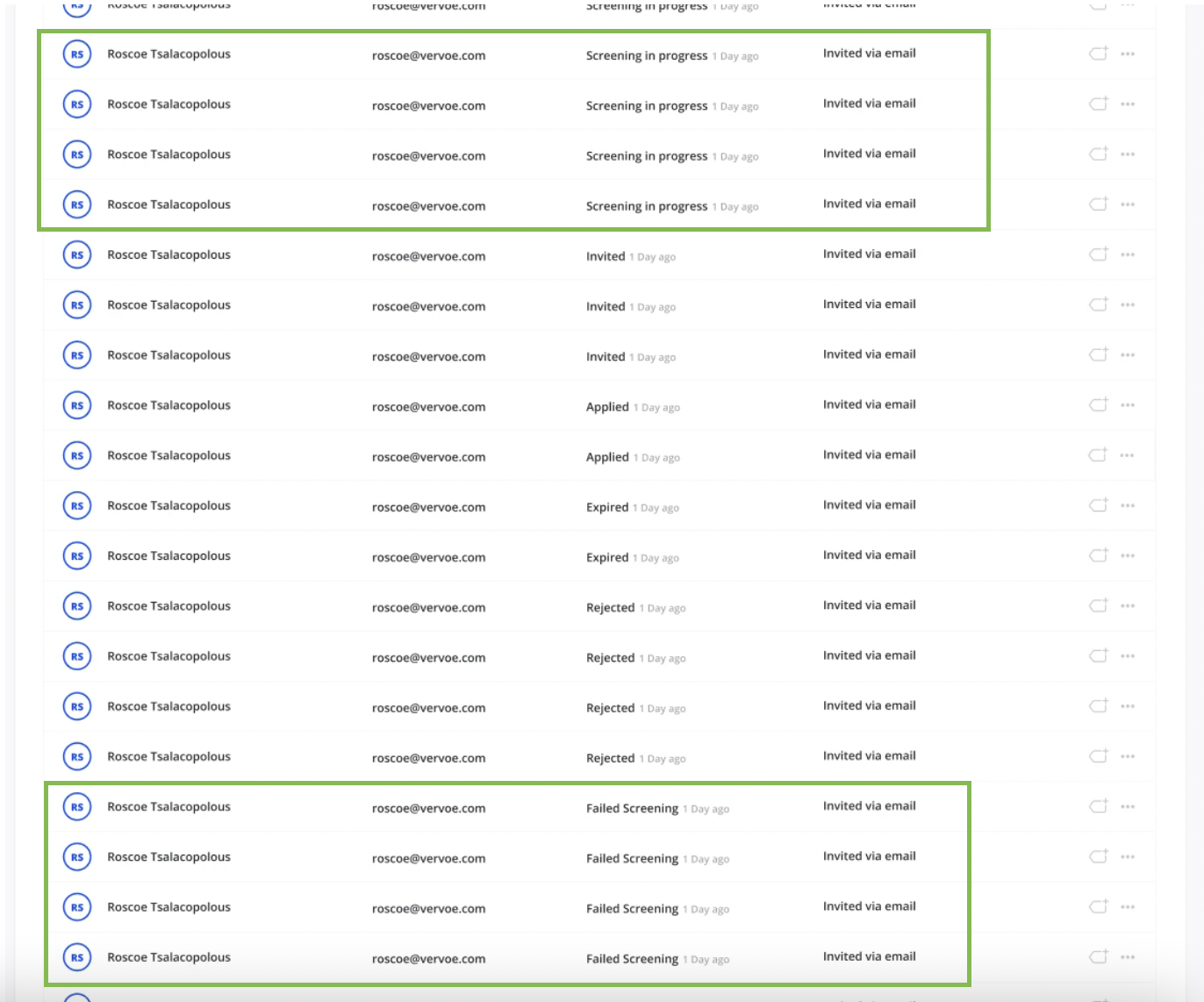
Task: Select the RS avatar of the first Failed Screening candidate
Action: coord(77,806)
